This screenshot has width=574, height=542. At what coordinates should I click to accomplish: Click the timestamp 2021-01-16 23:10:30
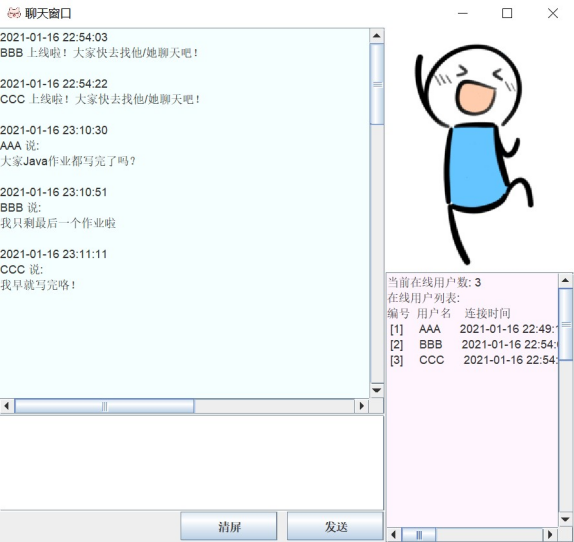[x=54, y=130]
